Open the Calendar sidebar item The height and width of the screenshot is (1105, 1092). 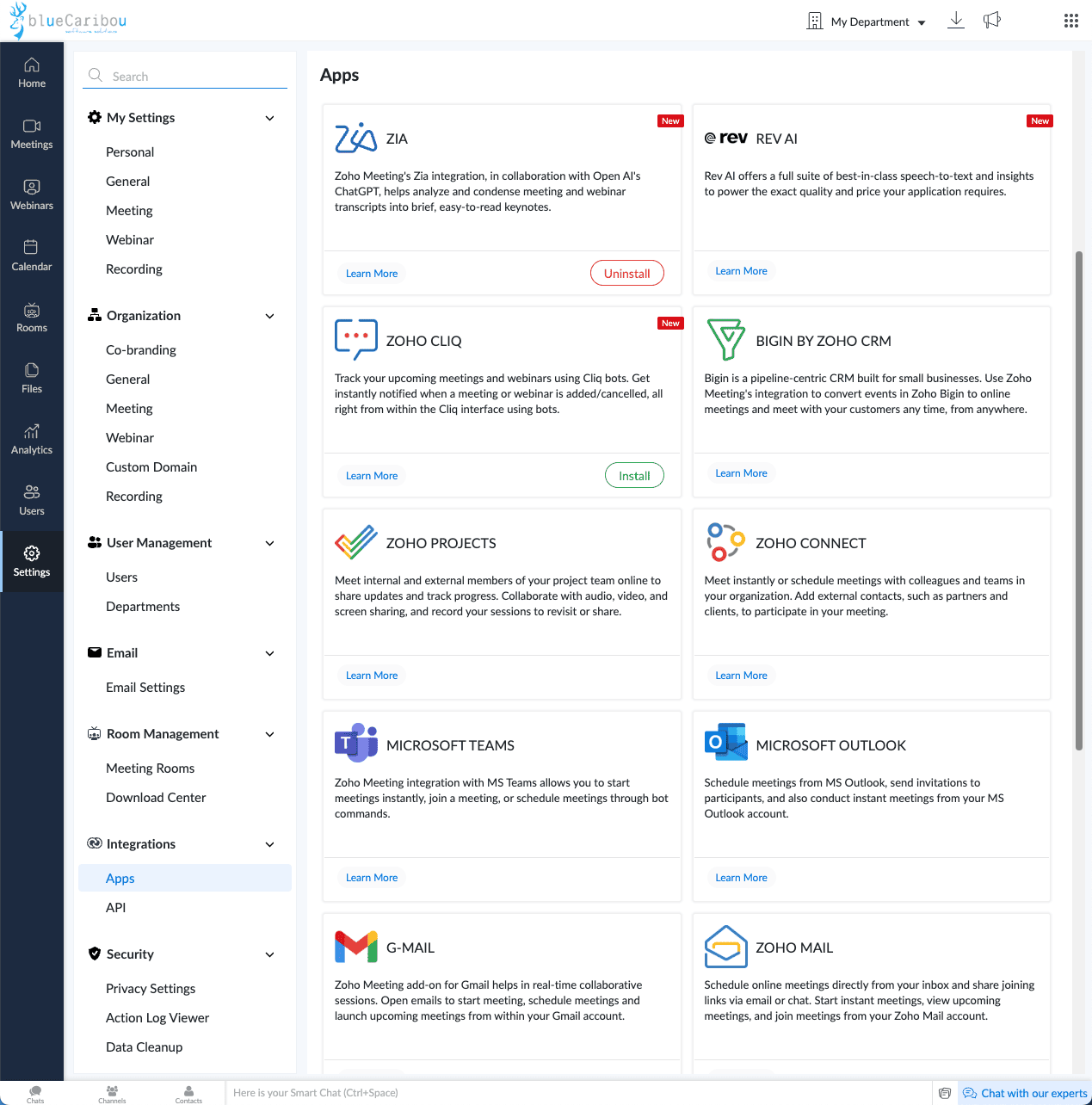click(32, 256)
